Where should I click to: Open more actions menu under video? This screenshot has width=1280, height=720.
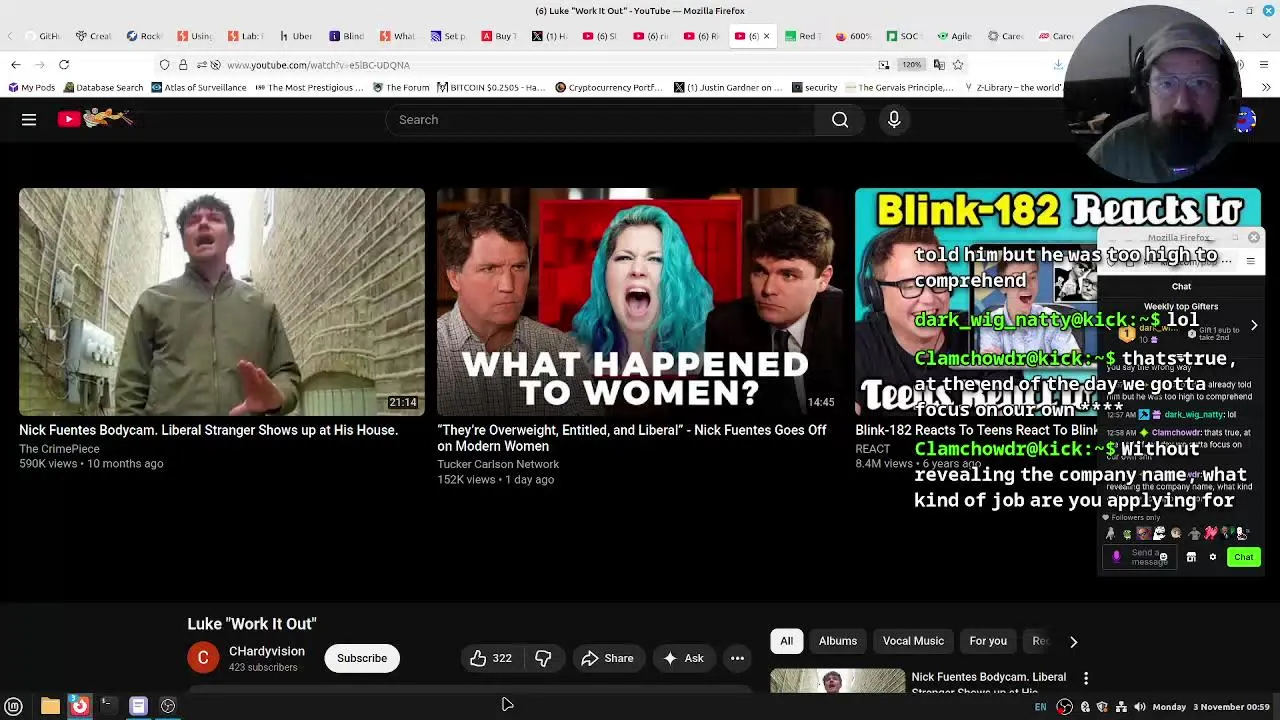[x=737, y=658]
